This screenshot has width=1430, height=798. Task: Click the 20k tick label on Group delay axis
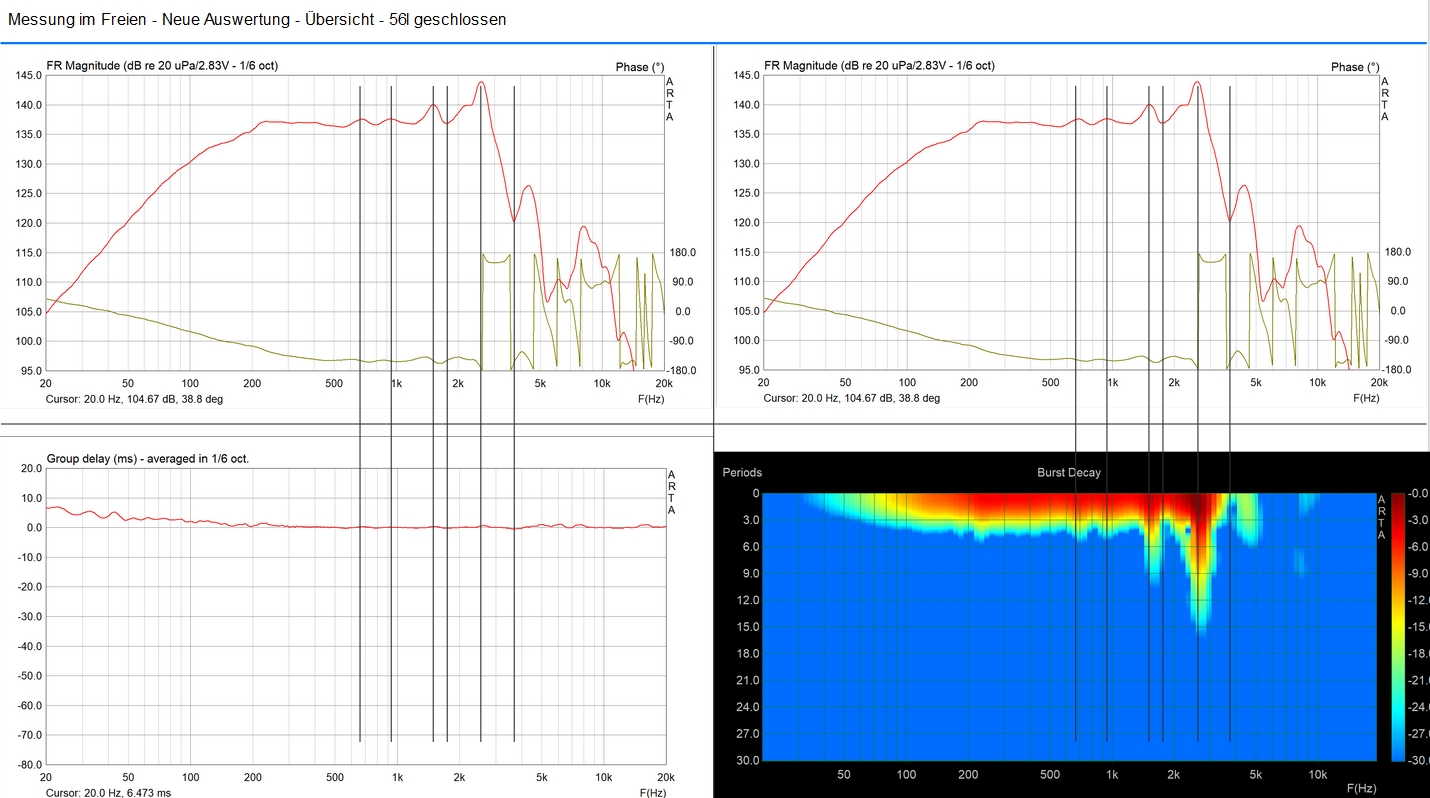(663, 777)
